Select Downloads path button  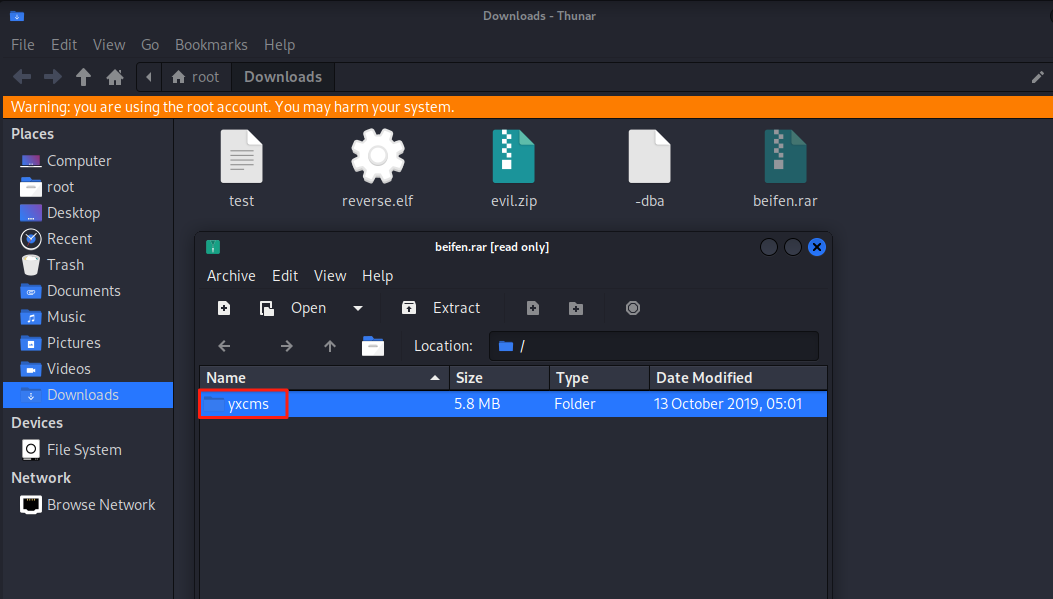[x=283, y=77]
